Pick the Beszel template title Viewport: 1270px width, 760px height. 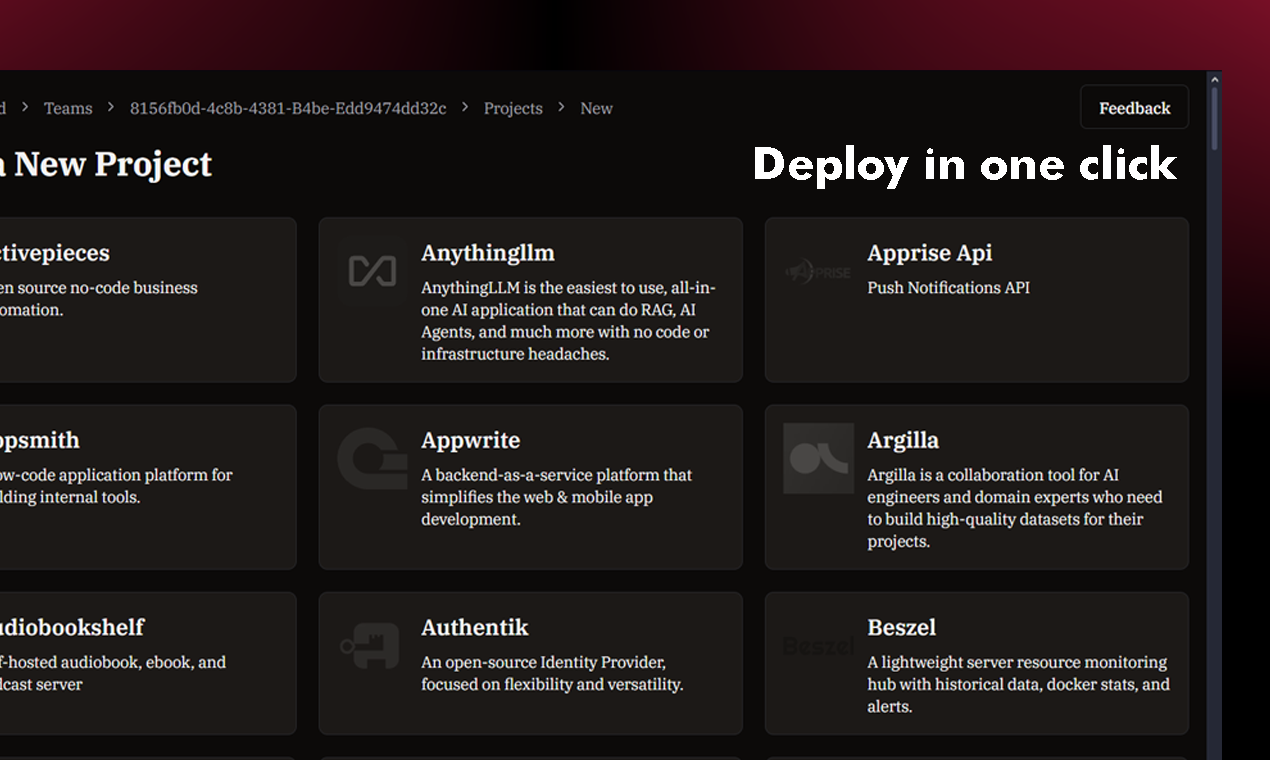point(902,627)
